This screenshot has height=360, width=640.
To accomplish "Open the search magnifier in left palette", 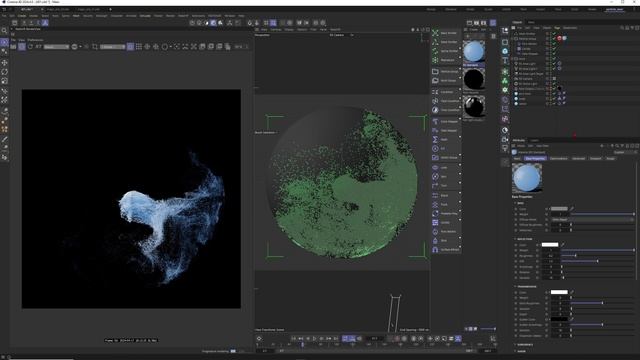I will (4, 31).
